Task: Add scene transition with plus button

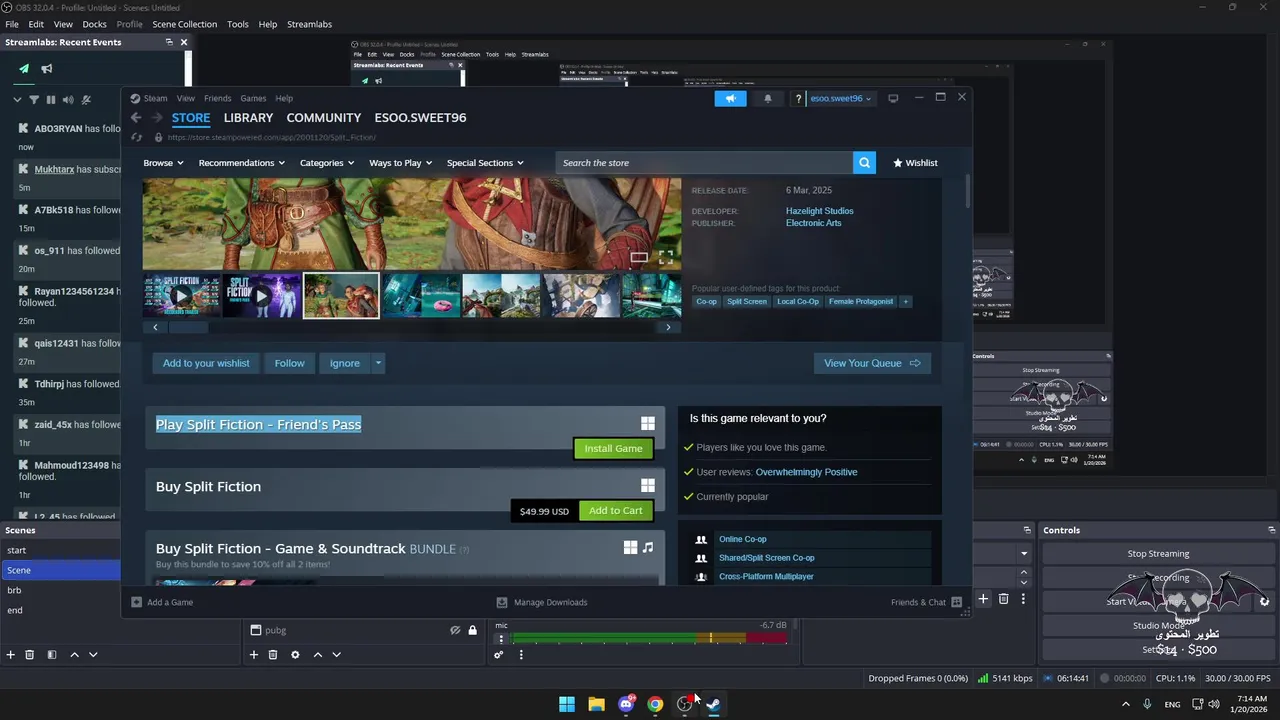Action: point(983,599)
